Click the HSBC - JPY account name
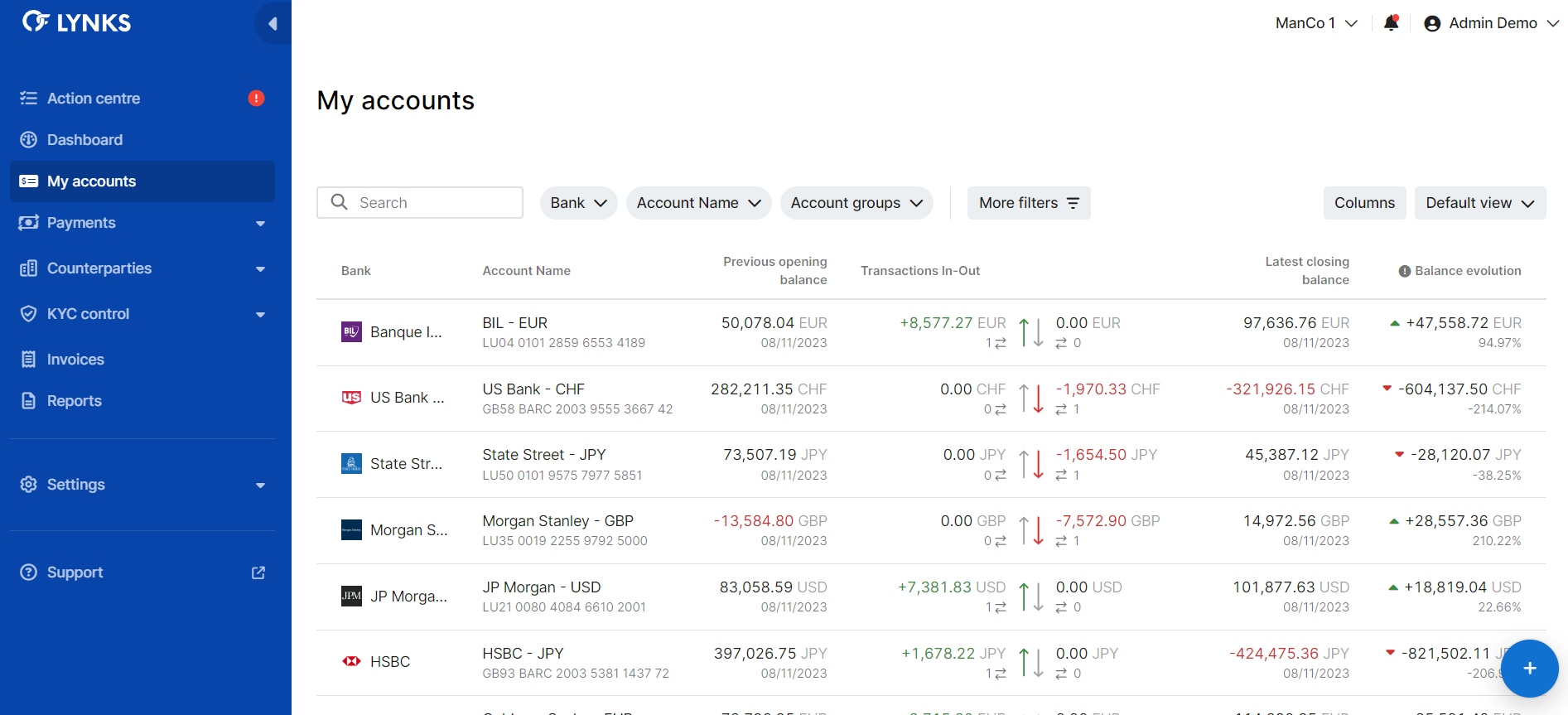This screenshot has height=715, width=1568. click(x=523, y=654)
